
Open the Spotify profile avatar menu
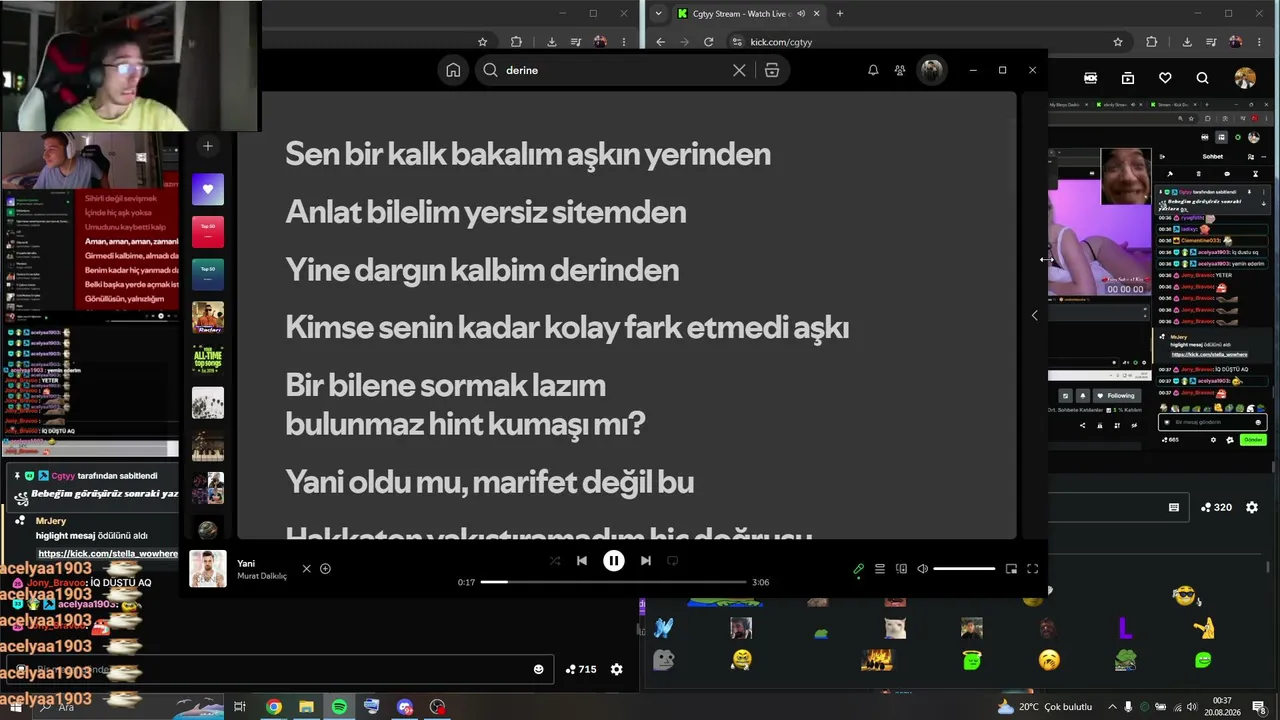[932, 70]
